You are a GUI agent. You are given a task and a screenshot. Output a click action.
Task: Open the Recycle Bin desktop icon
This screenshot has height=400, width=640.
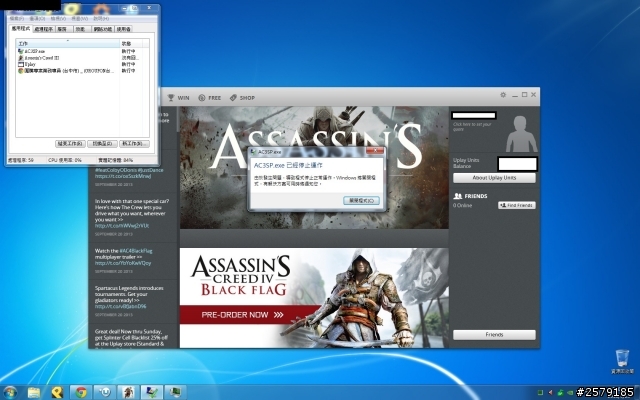pos(622,362)
